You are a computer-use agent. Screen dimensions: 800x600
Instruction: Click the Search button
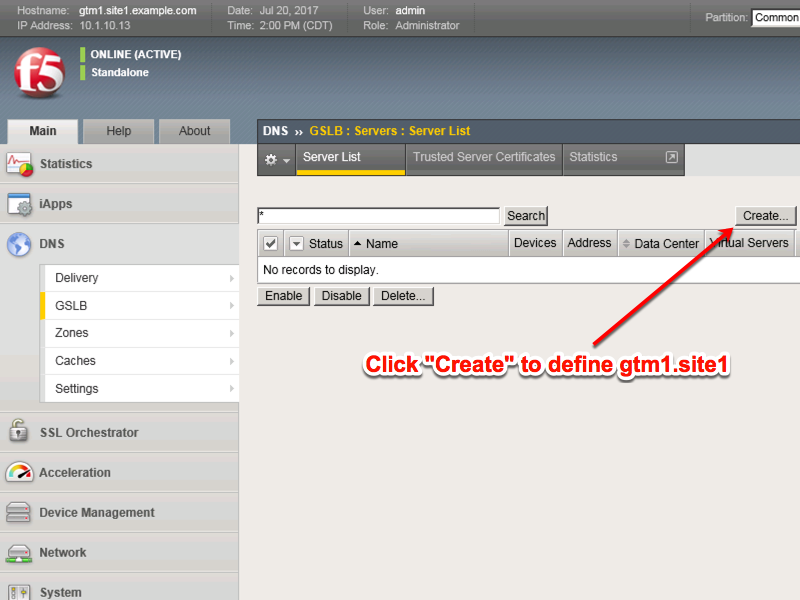point(526,216)
